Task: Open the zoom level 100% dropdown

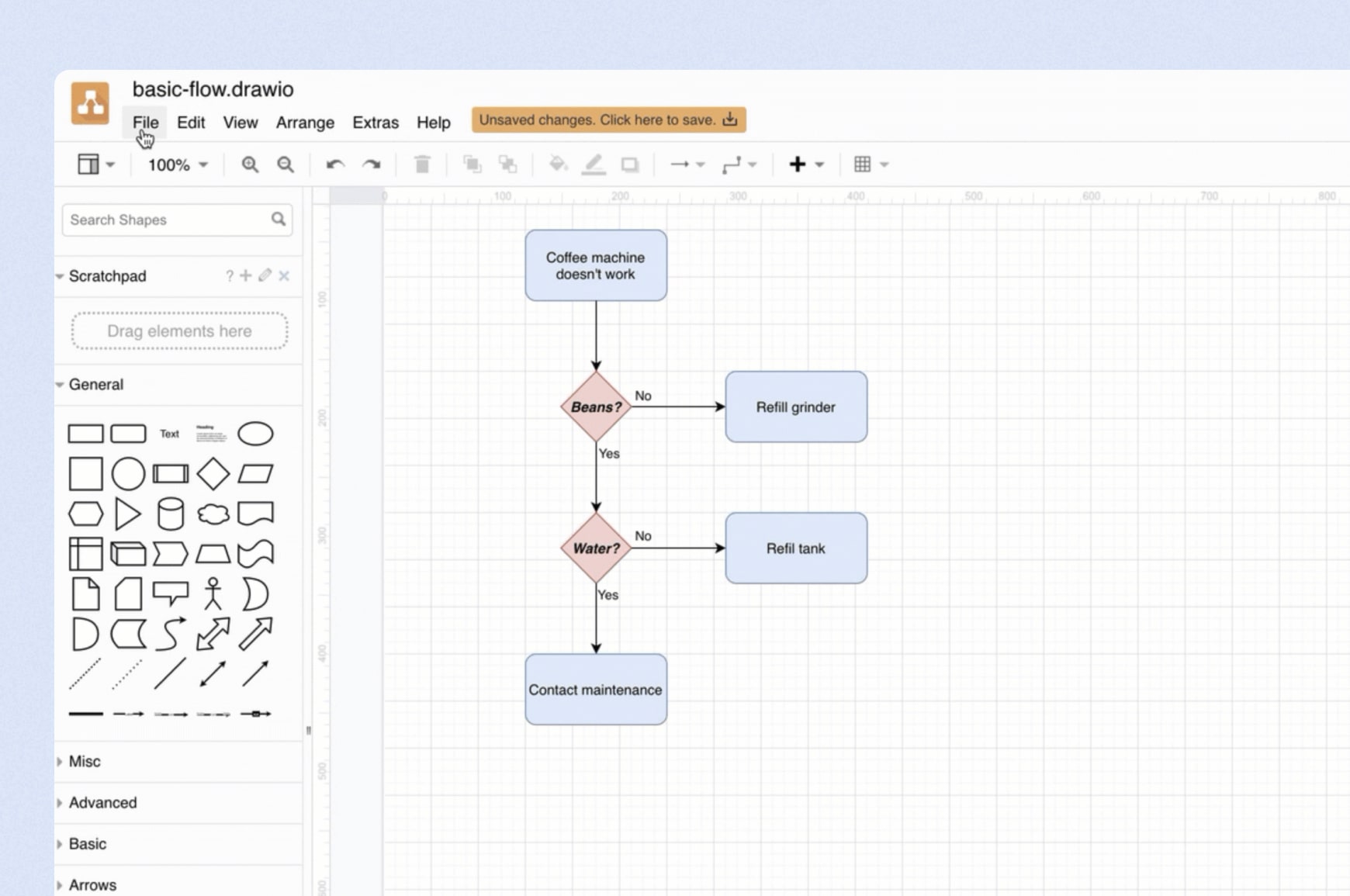Action: click(178, 164)
